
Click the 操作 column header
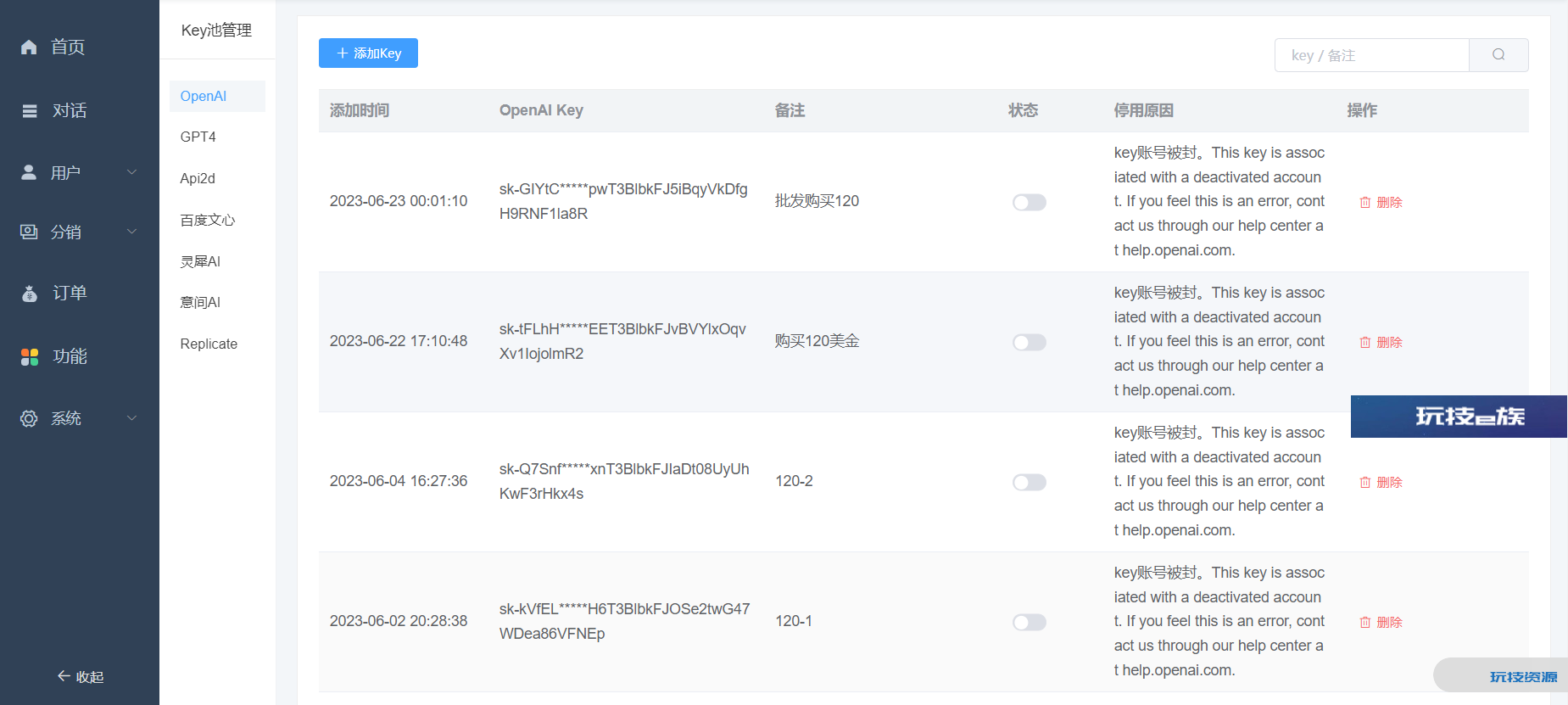click(x=1363, y=110)
